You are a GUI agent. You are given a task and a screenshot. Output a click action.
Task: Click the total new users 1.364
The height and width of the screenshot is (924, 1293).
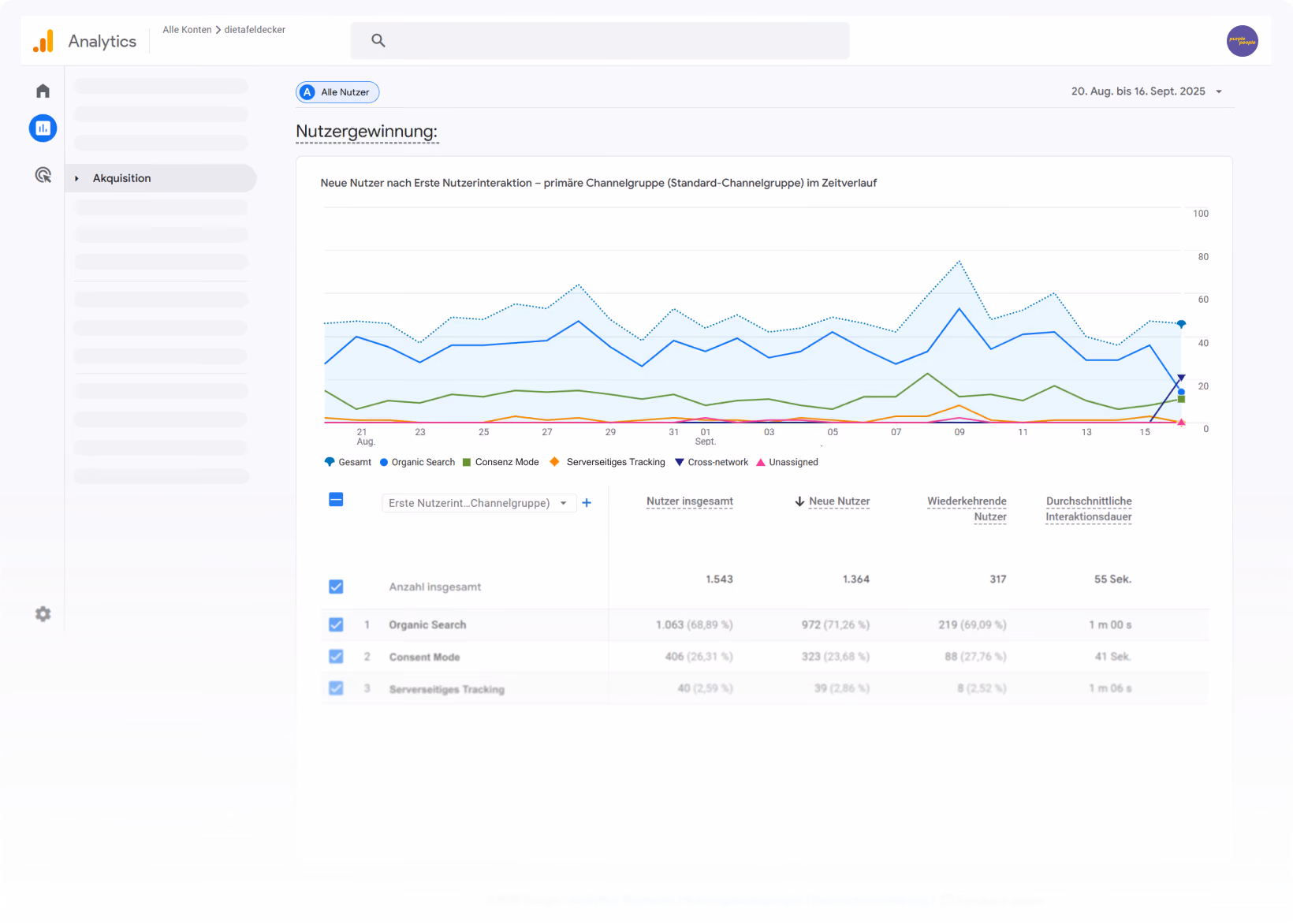pyautogui.click(x=856, y=579)
